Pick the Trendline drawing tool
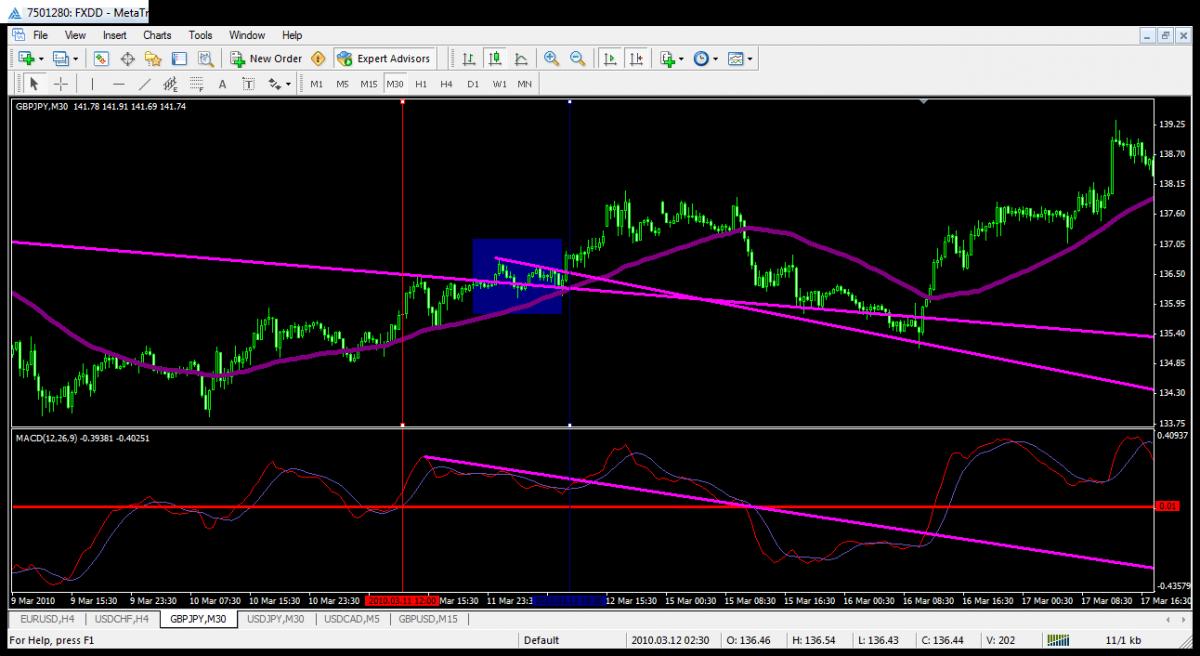Image resolution: width=1200 pixels, height=656 pixels. click(x=144, y=84)
